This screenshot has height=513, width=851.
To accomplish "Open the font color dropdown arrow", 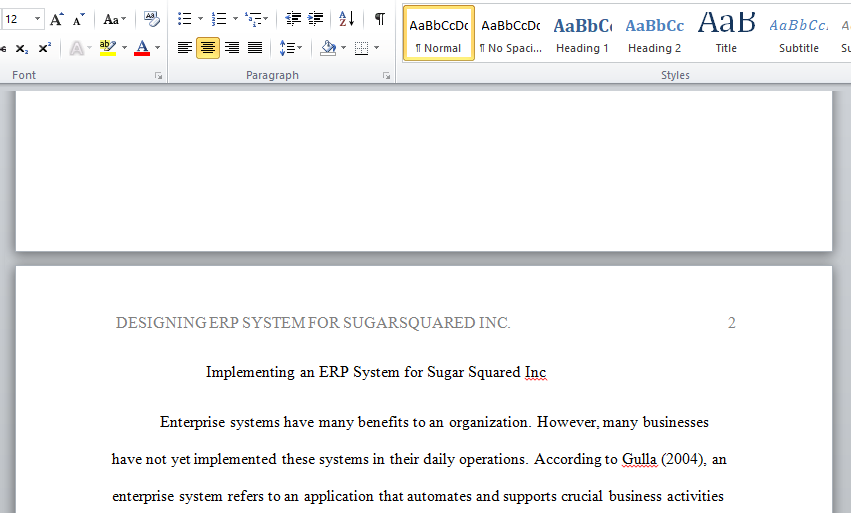I will (157, 48).
